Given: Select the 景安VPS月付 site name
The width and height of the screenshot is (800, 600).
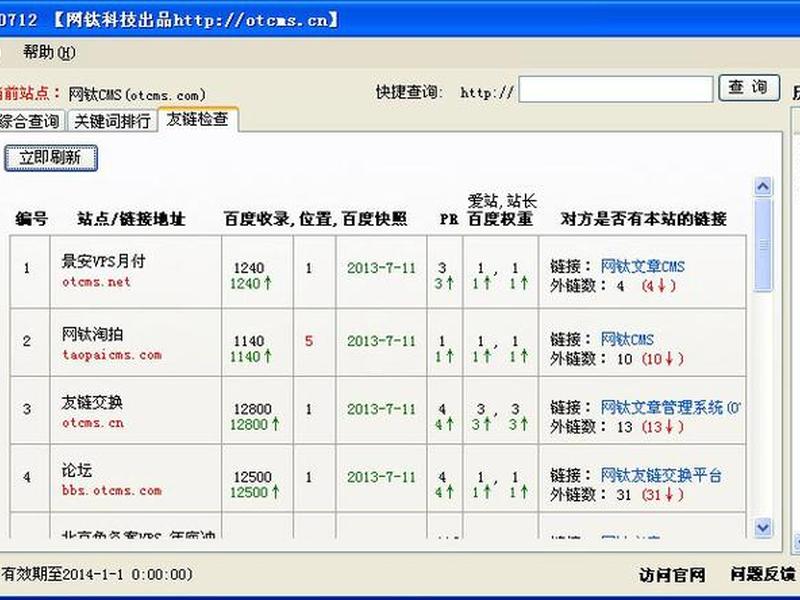Looking at the screenshot, I should pyautogui.click(x=104, y=261).
